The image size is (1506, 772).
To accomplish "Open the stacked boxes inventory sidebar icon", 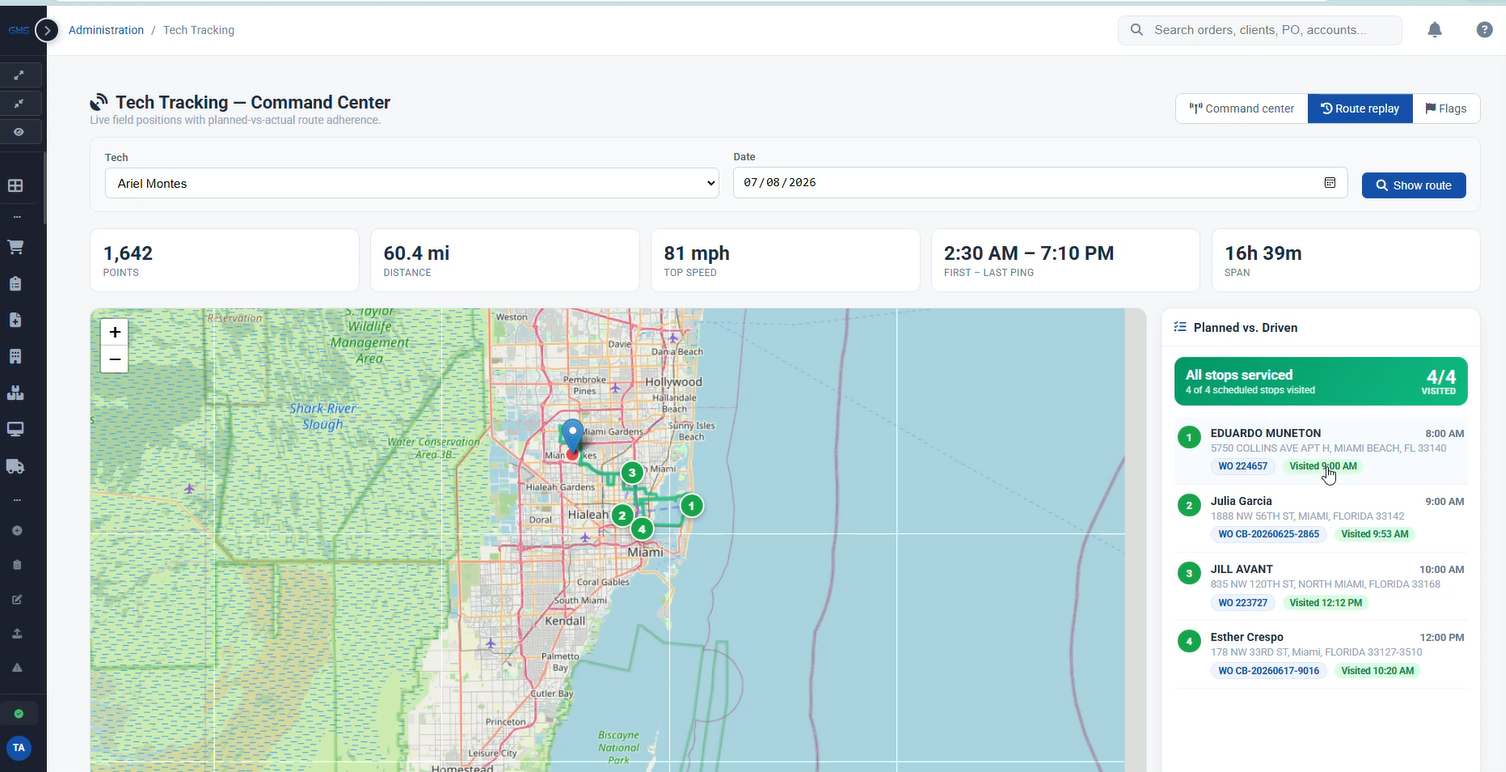I will click(16, 393).
